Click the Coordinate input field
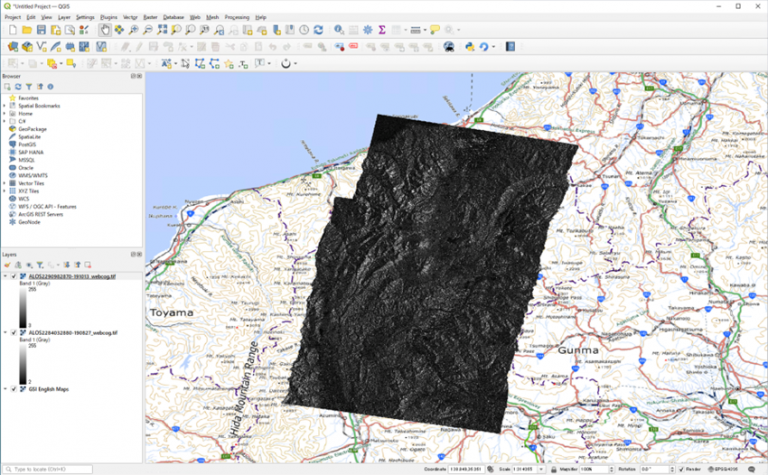The width and height of the screenshot is (768, 475). pyautogui.click(x=467, y=469)
